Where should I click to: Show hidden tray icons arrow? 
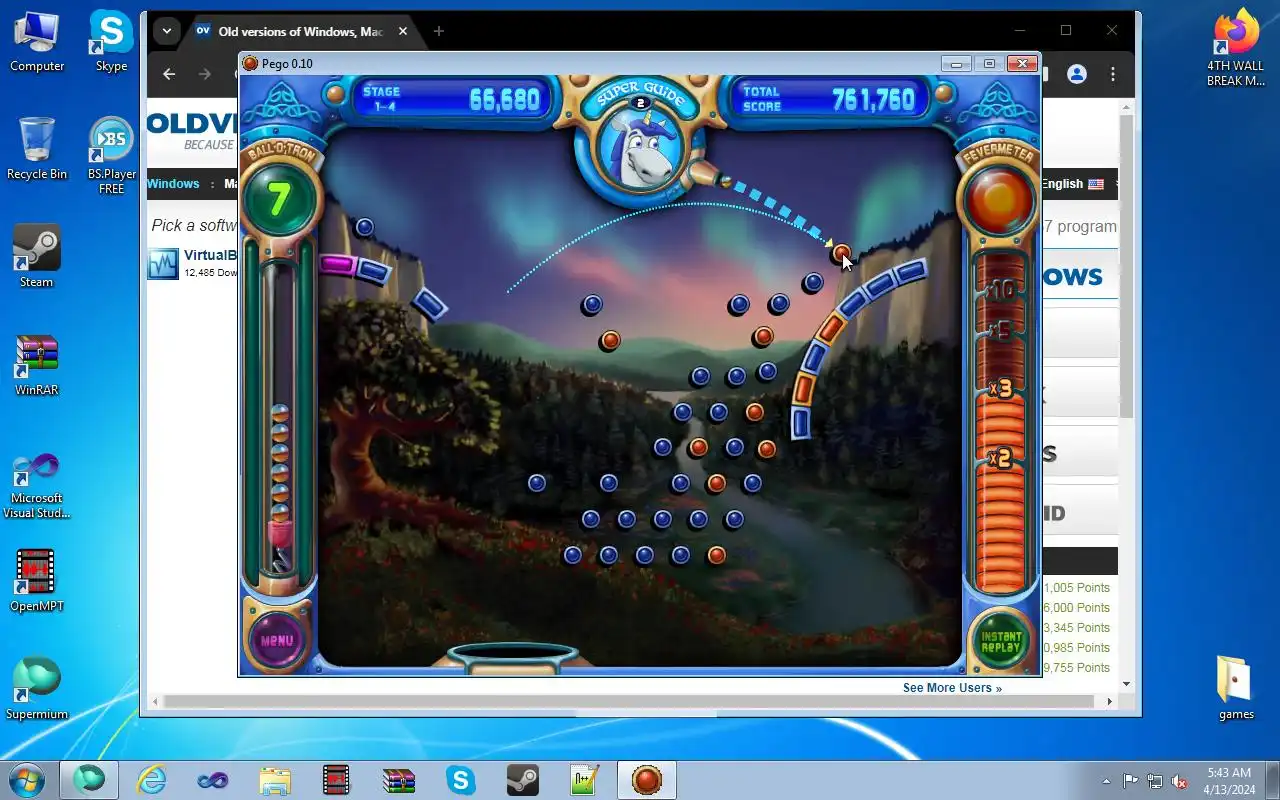click(1106, 781)
